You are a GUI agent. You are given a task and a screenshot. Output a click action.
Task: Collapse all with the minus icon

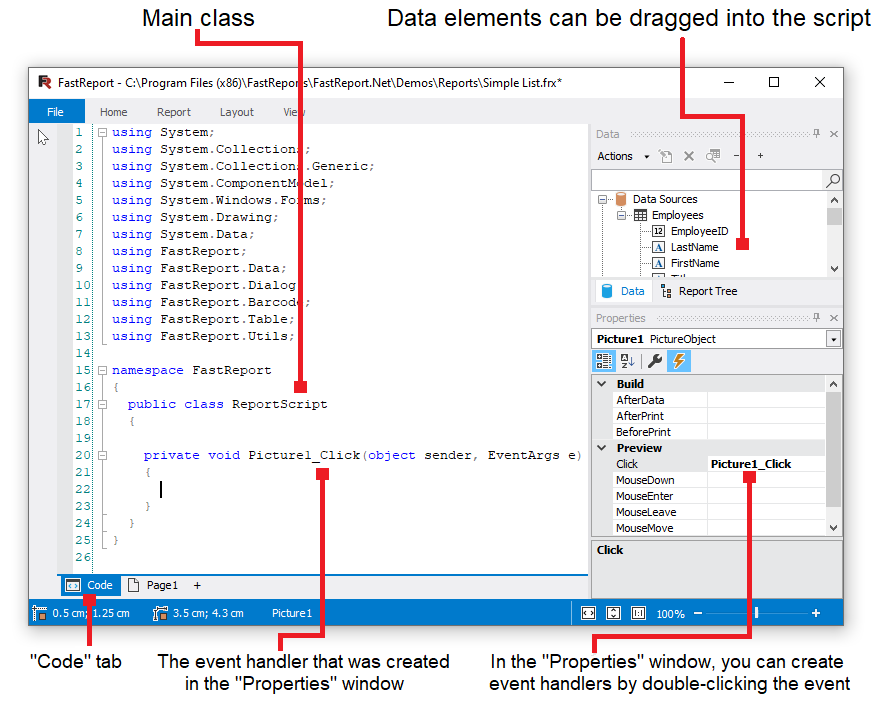point(736,156)
